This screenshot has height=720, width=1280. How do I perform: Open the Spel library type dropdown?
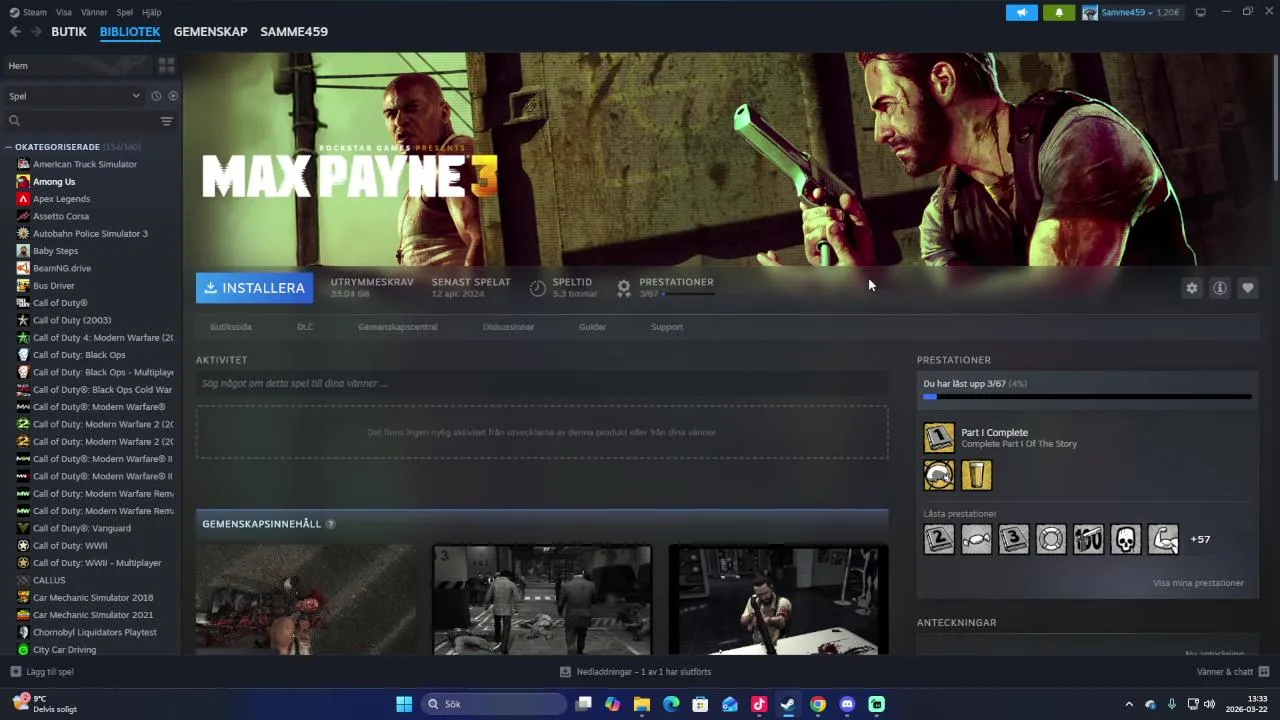click(75, 96)
